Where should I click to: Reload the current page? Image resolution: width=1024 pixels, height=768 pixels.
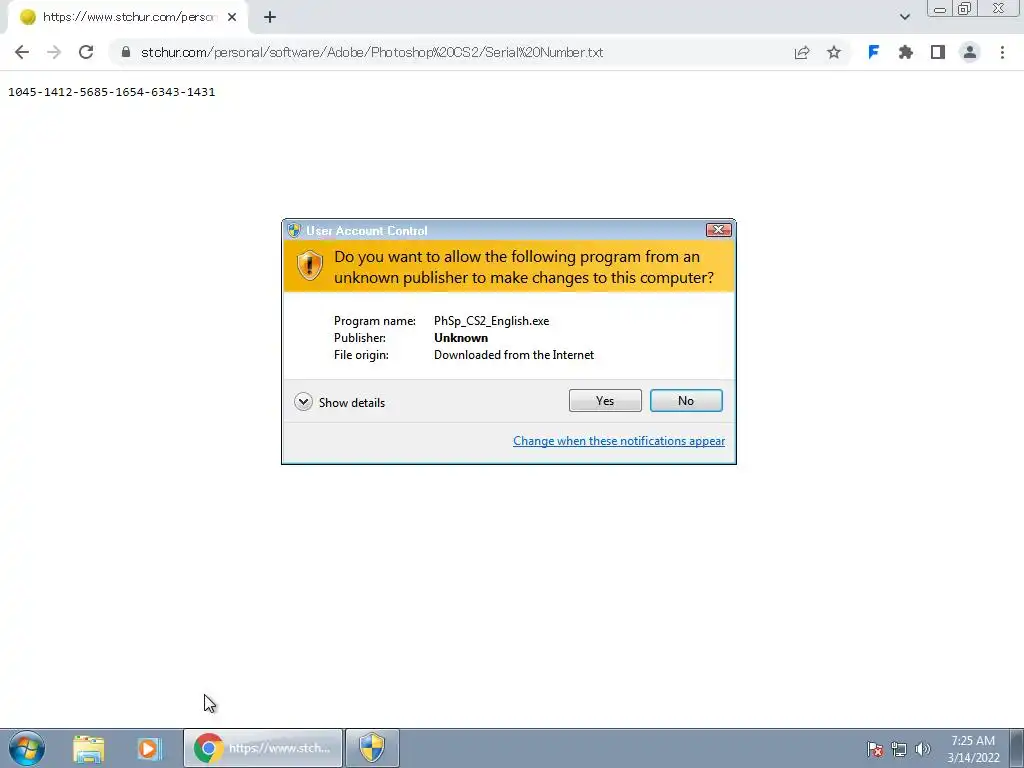[86, 52]
